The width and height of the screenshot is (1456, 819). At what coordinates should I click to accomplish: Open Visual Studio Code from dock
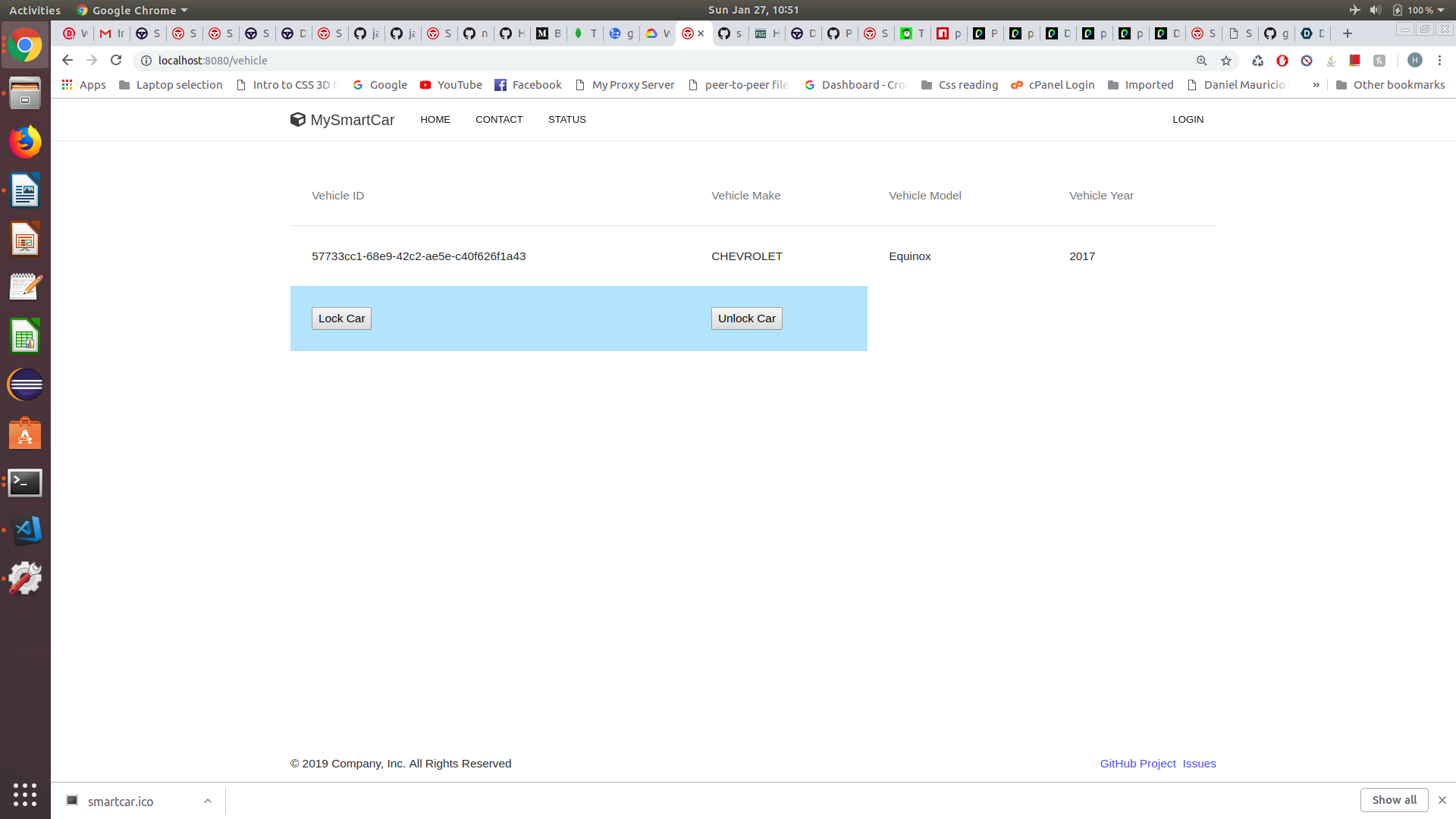pyautogui.click(x=25, y=530)
